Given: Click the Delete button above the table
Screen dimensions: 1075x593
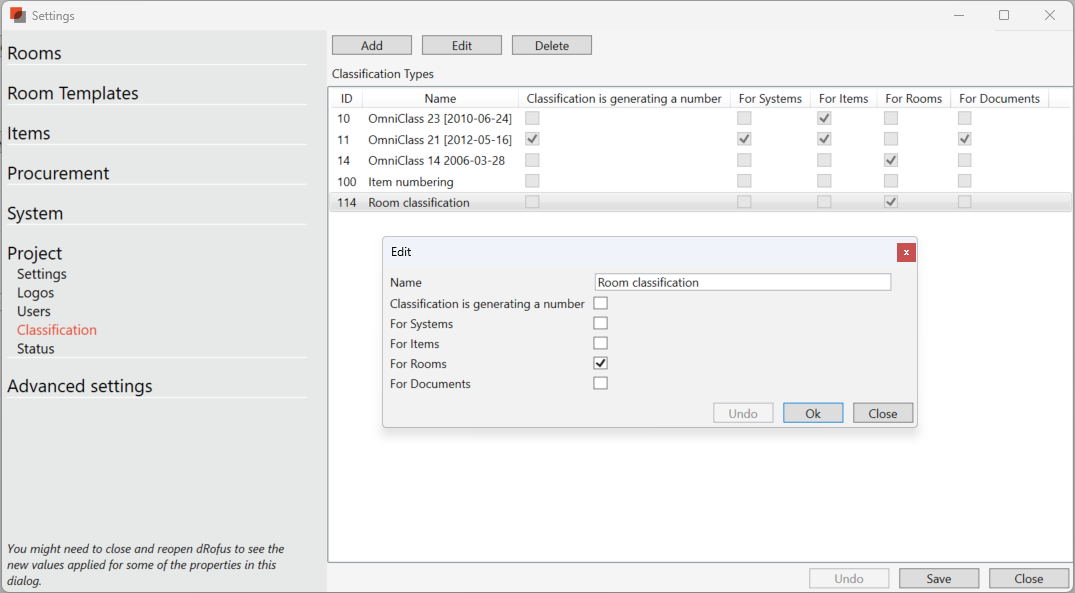Looking at the screenshot, I should [x=551, y=45].
